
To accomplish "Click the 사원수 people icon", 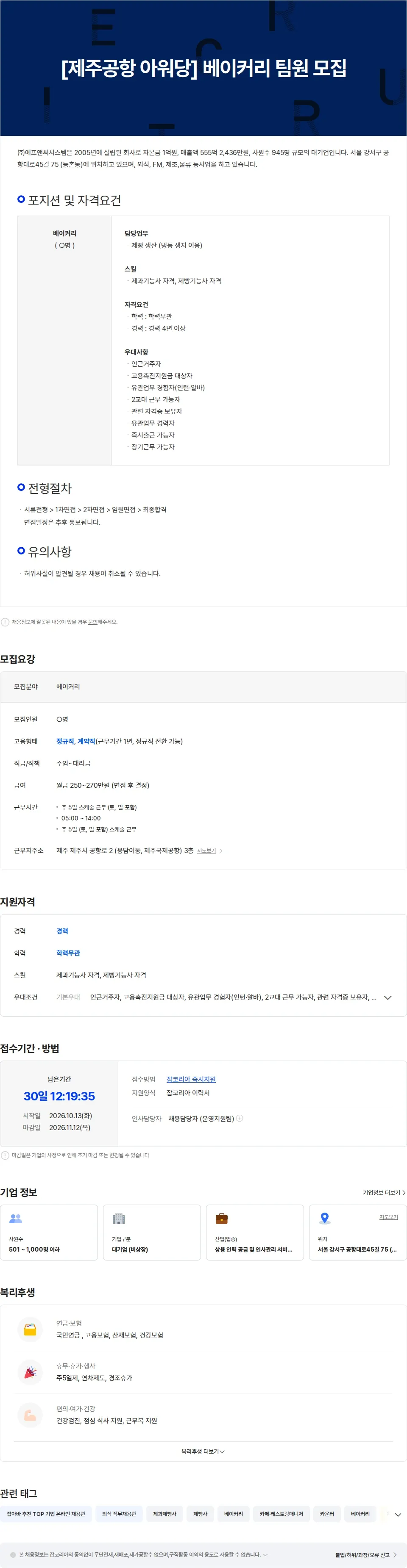I will pyautogui.click(x=16, y=1219).
